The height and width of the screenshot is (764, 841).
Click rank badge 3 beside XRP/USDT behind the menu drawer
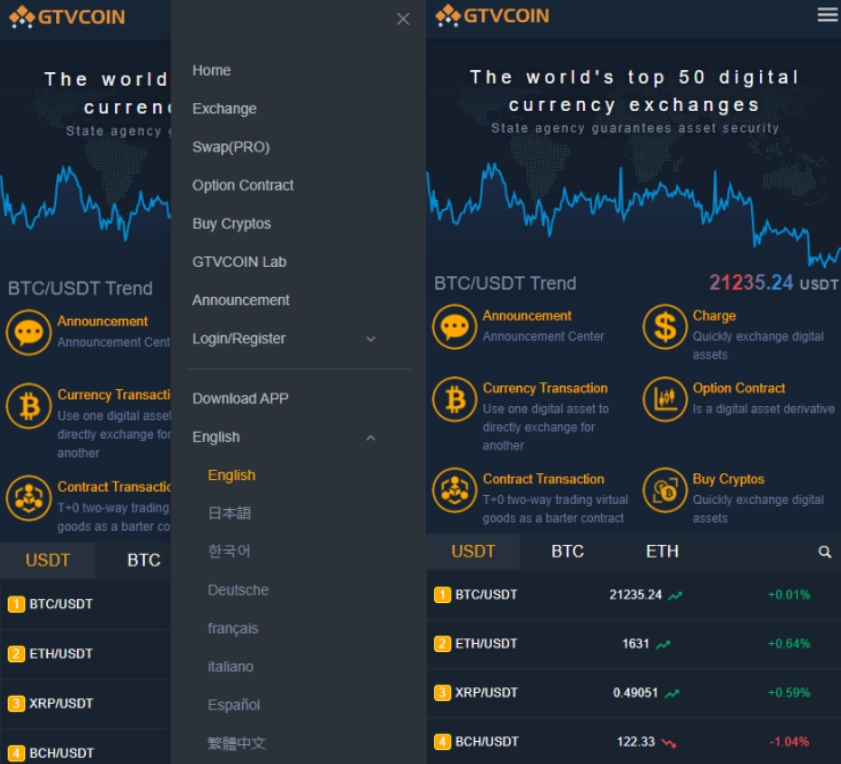(17, 703)
